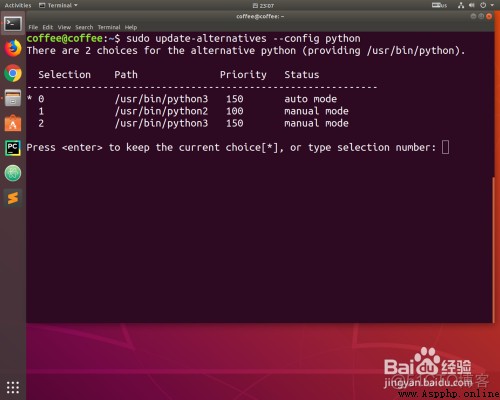This screenshot has width=500, height=400.
Task: Maximize the terminal window
Action: pos(481,16)
